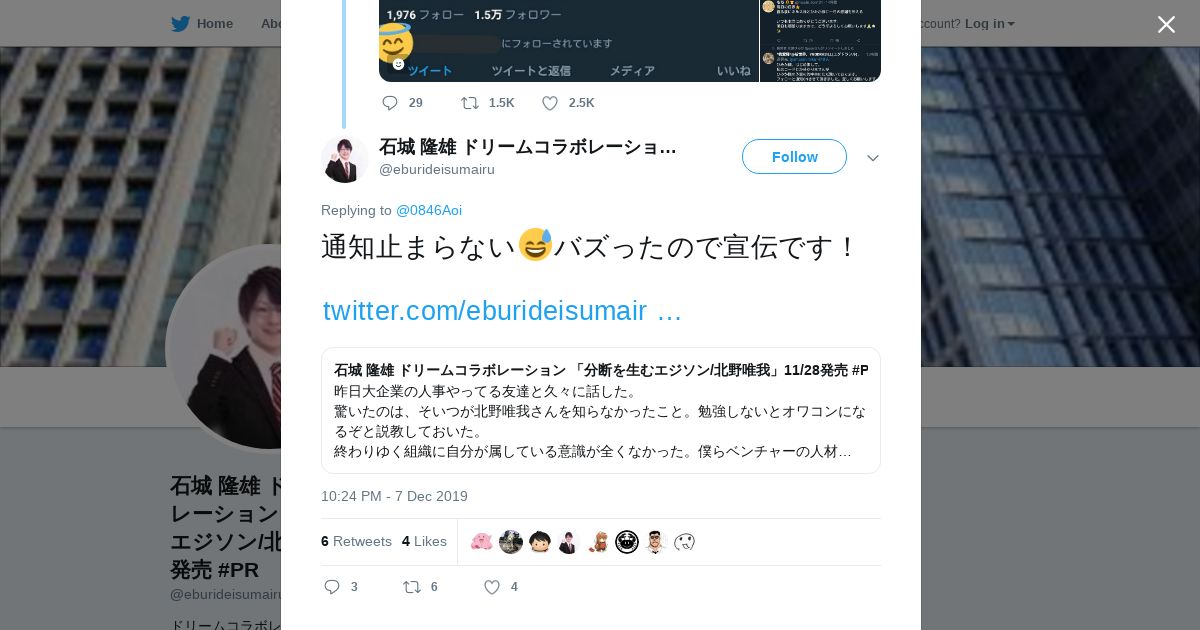Open the quoted tweet card
This screenshot has height=630, width=1200.
[x=601, y=410]
